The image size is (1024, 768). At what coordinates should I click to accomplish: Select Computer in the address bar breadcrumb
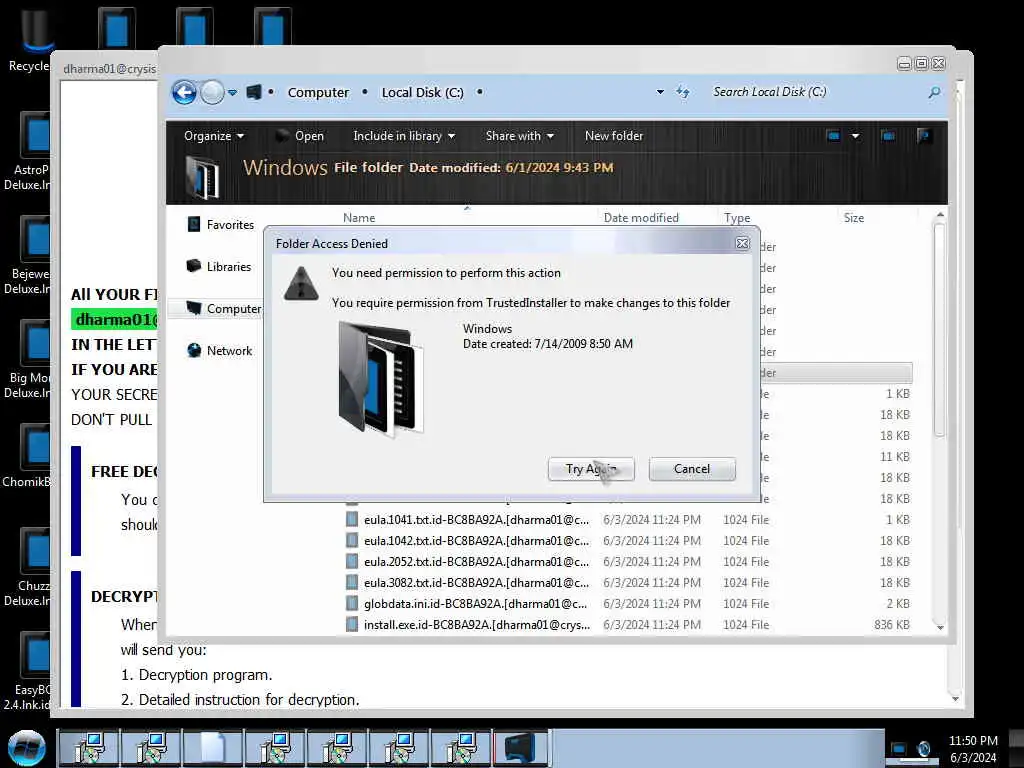[318, 93]
